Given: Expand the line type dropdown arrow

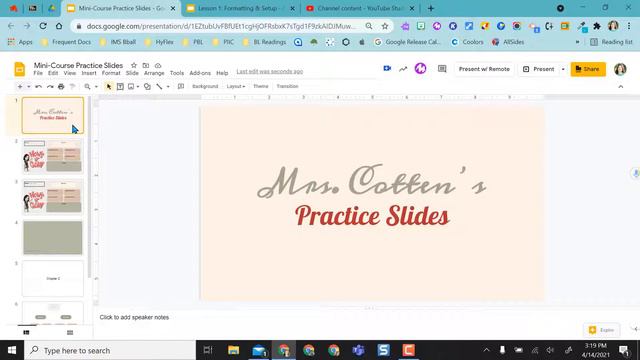Looking at the screenshot, I should coord(168,87).
